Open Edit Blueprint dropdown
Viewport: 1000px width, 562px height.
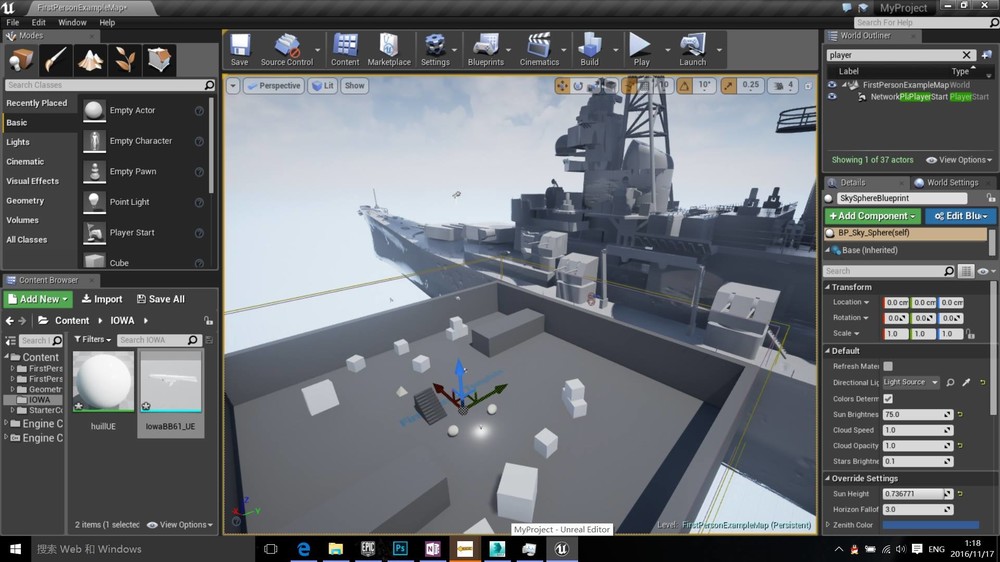click(960, 216)
